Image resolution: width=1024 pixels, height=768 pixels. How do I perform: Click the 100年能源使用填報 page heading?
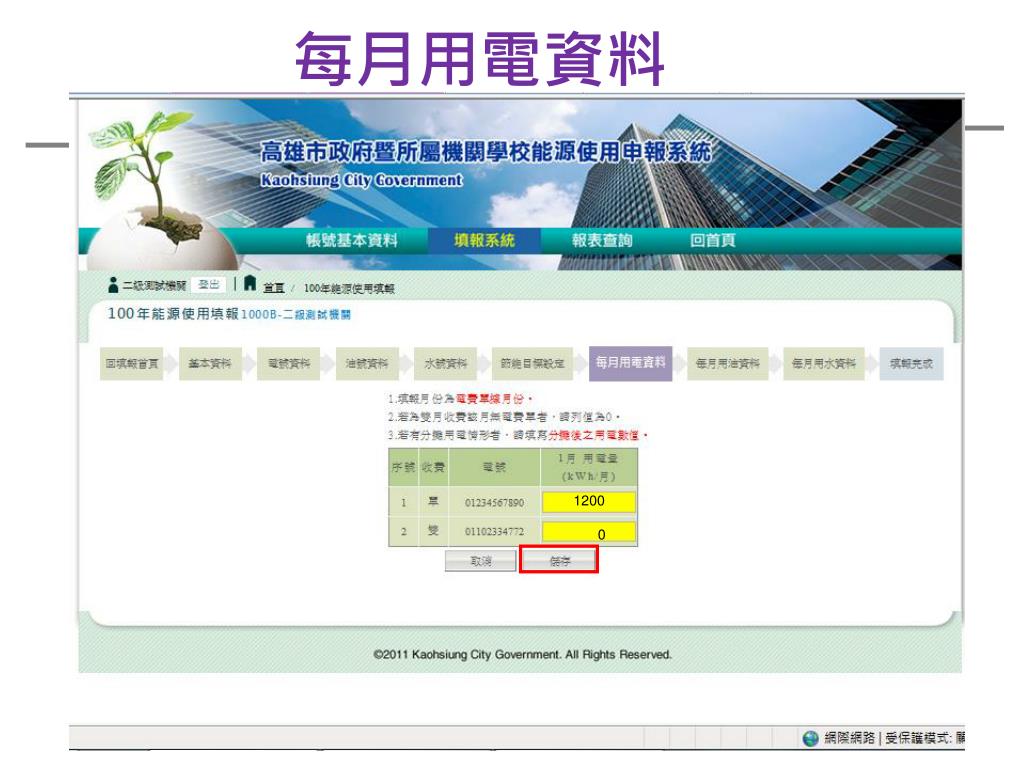coord(173,313)
